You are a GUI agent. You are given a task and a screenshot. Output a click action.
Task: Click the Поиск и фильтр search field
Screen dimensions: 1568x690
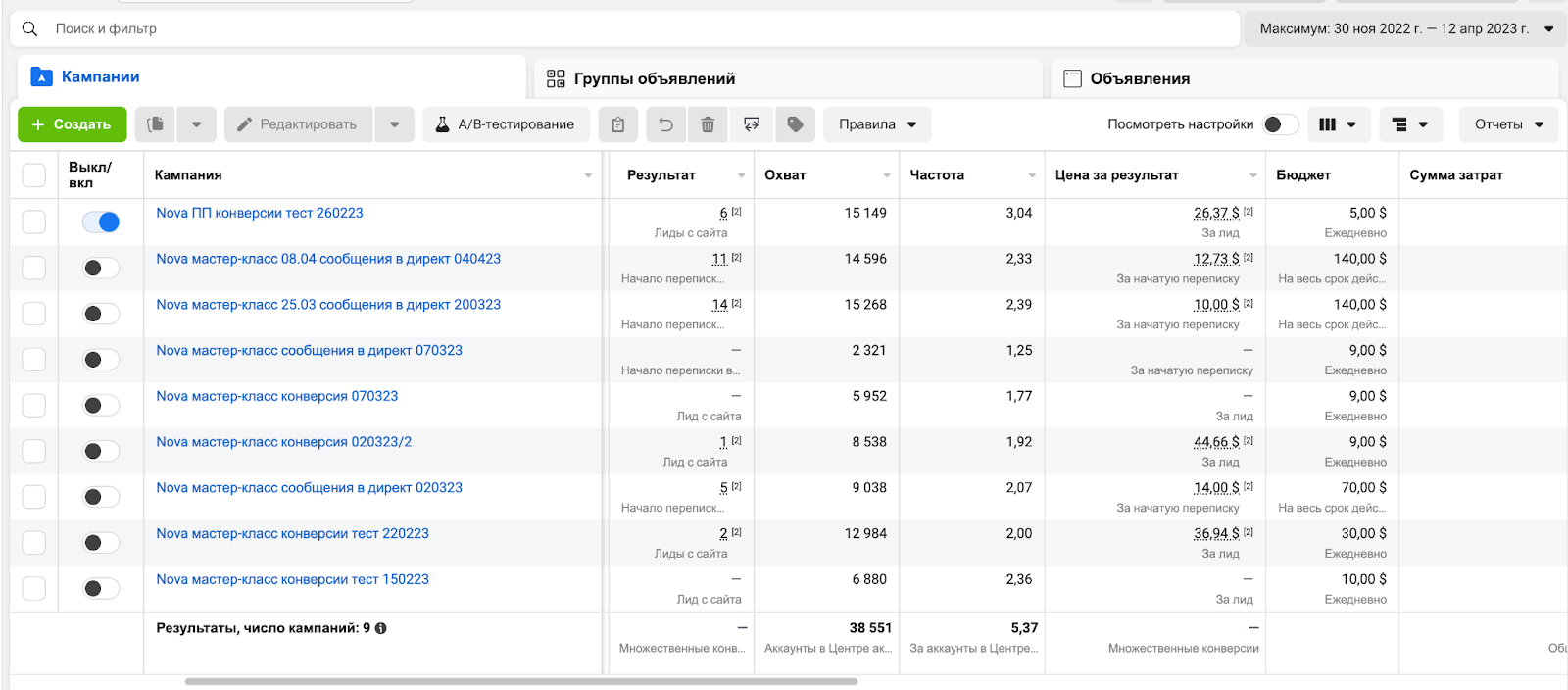point(627,29)
